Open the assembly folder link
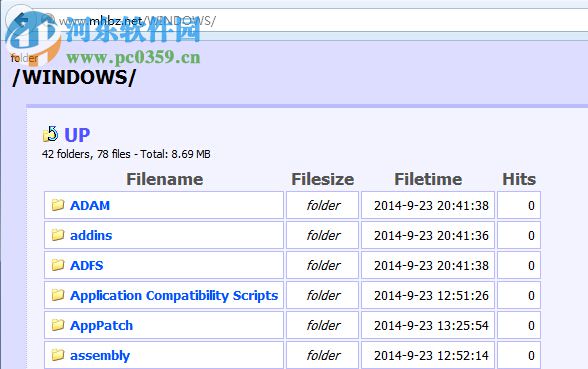 tap(100, 356)
